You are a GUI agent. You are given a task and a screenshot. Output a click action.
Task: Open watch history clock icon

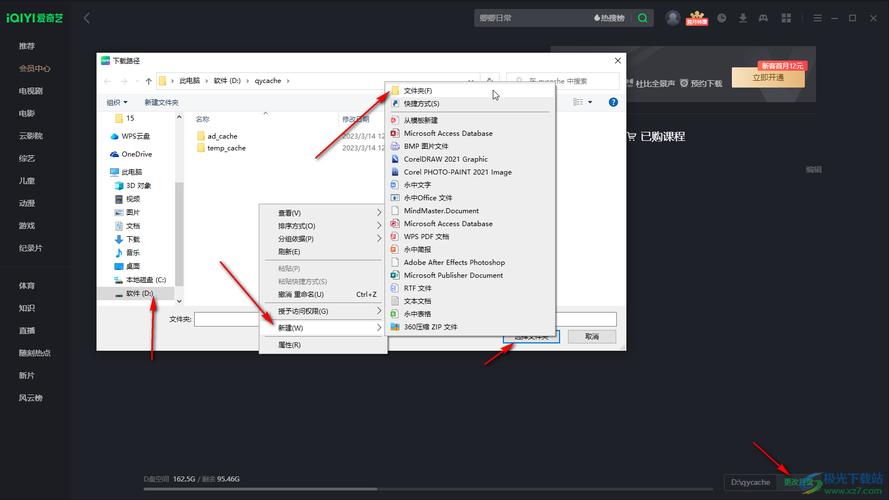722,18
